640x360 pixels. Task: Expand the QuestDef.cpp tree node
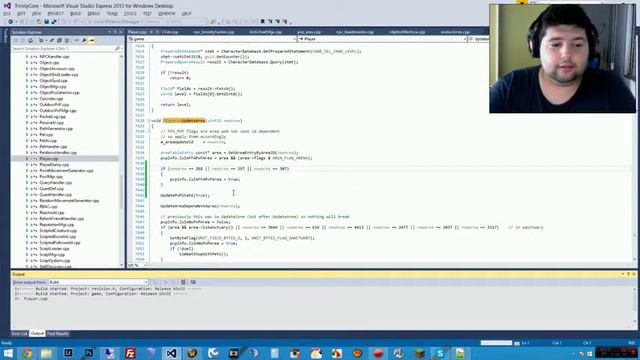point(27,189)
